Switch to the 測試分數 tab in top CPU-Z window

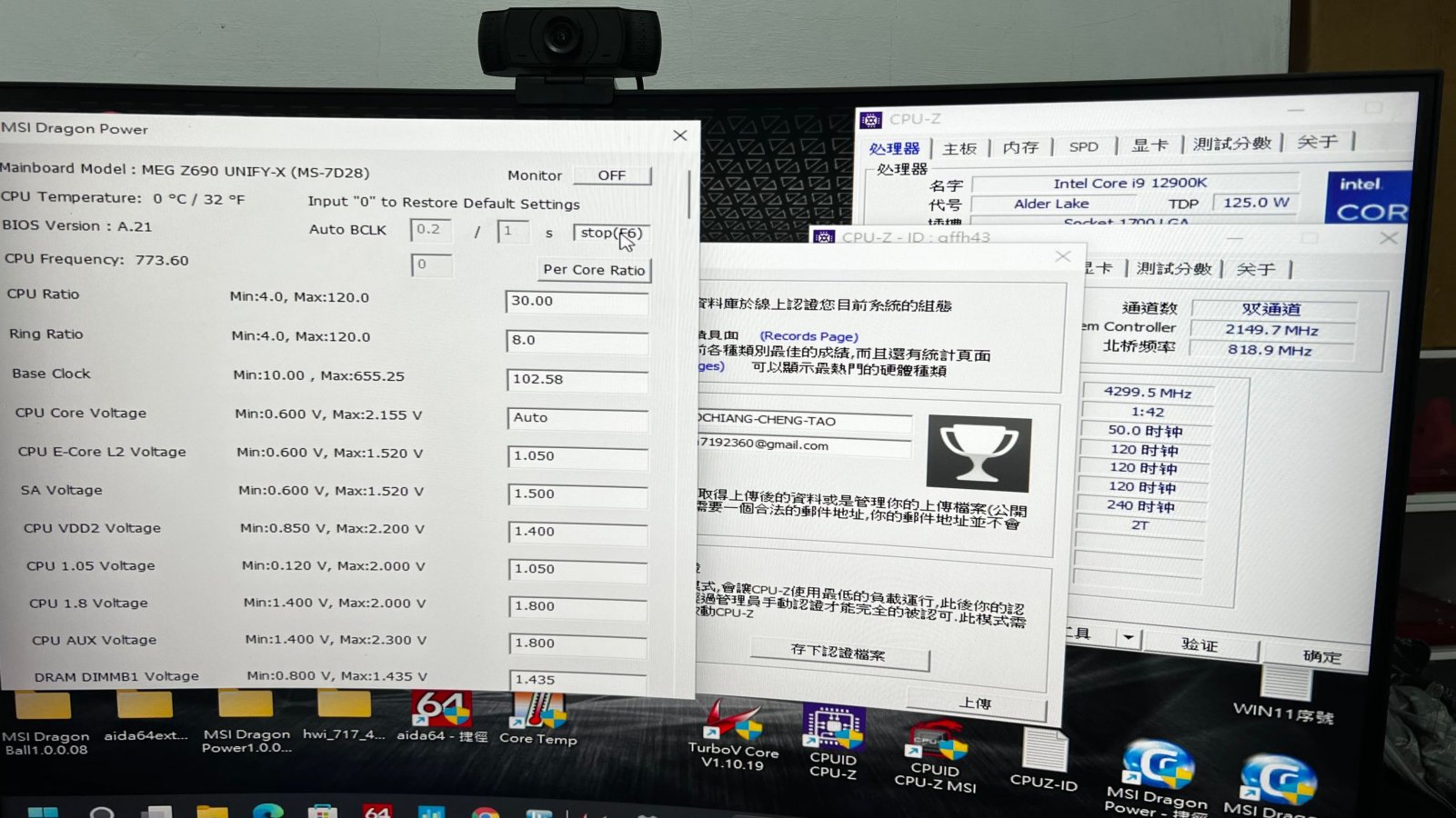click(1231, 144)
